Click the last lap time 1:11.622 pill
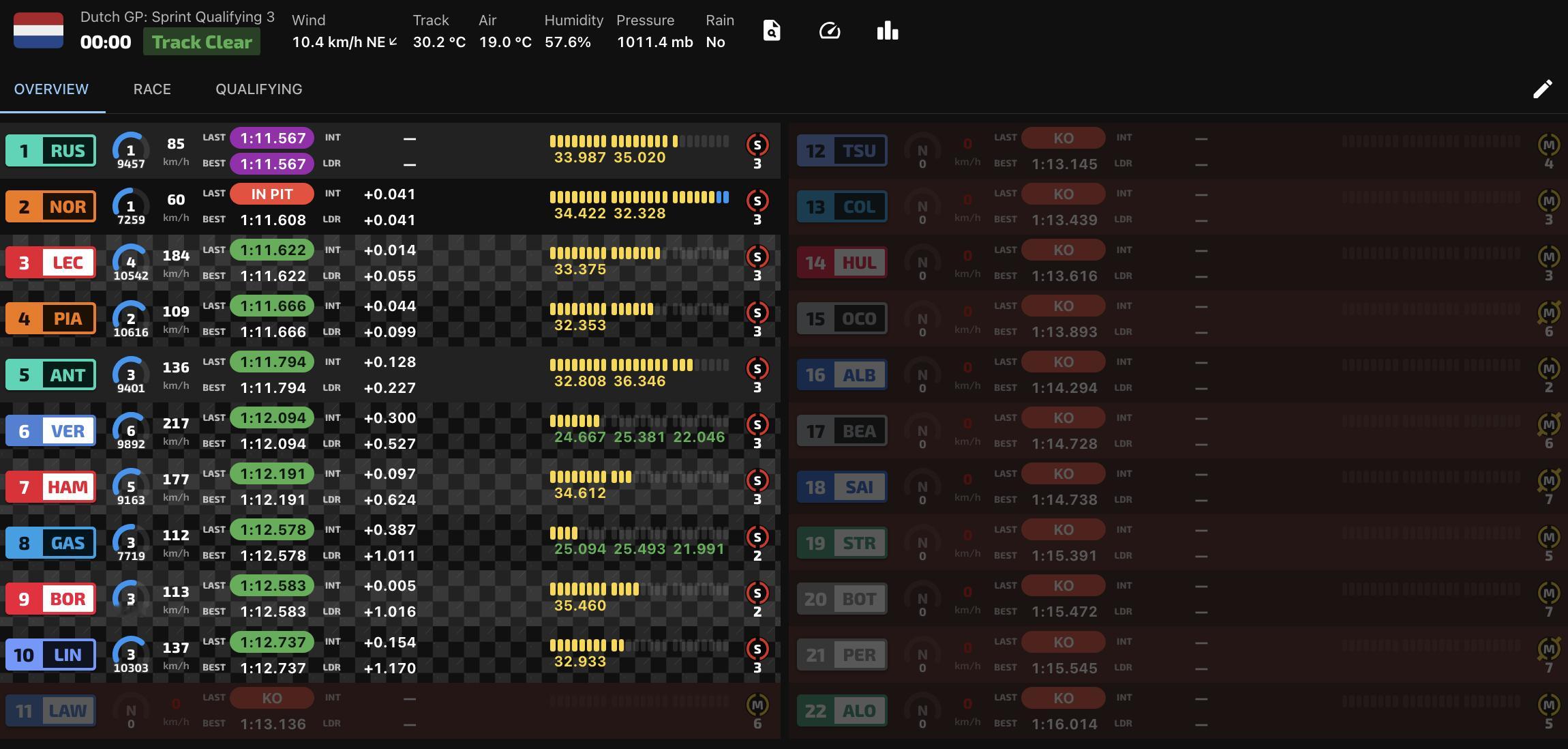Image resolution: width=1568 pixels, height=749 pixels. point(272,250)
